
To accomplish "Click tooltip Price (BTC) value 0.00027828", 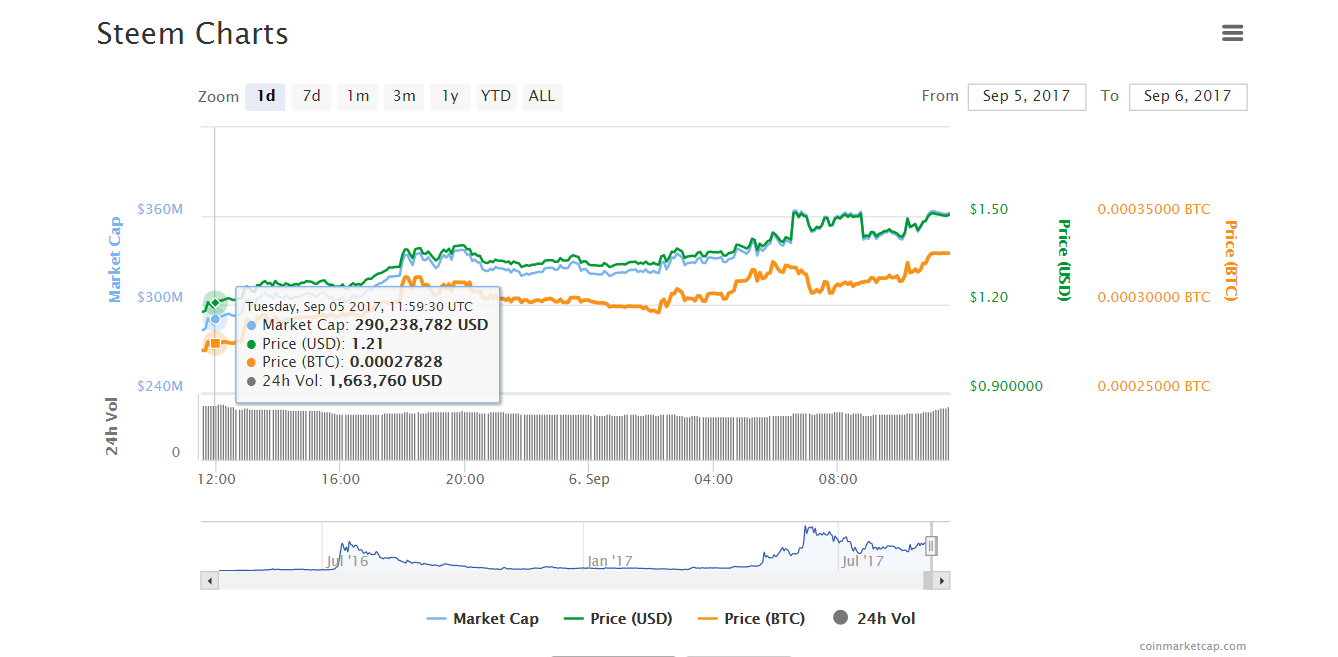I will click(396, 362).
